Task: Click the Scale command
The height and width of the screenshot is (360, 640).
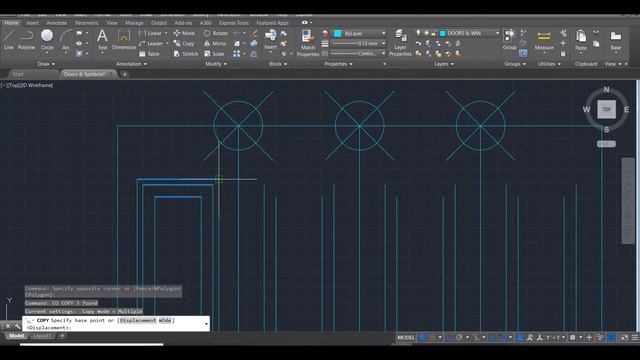Action: pyautogui.click(x=214, y=53)
